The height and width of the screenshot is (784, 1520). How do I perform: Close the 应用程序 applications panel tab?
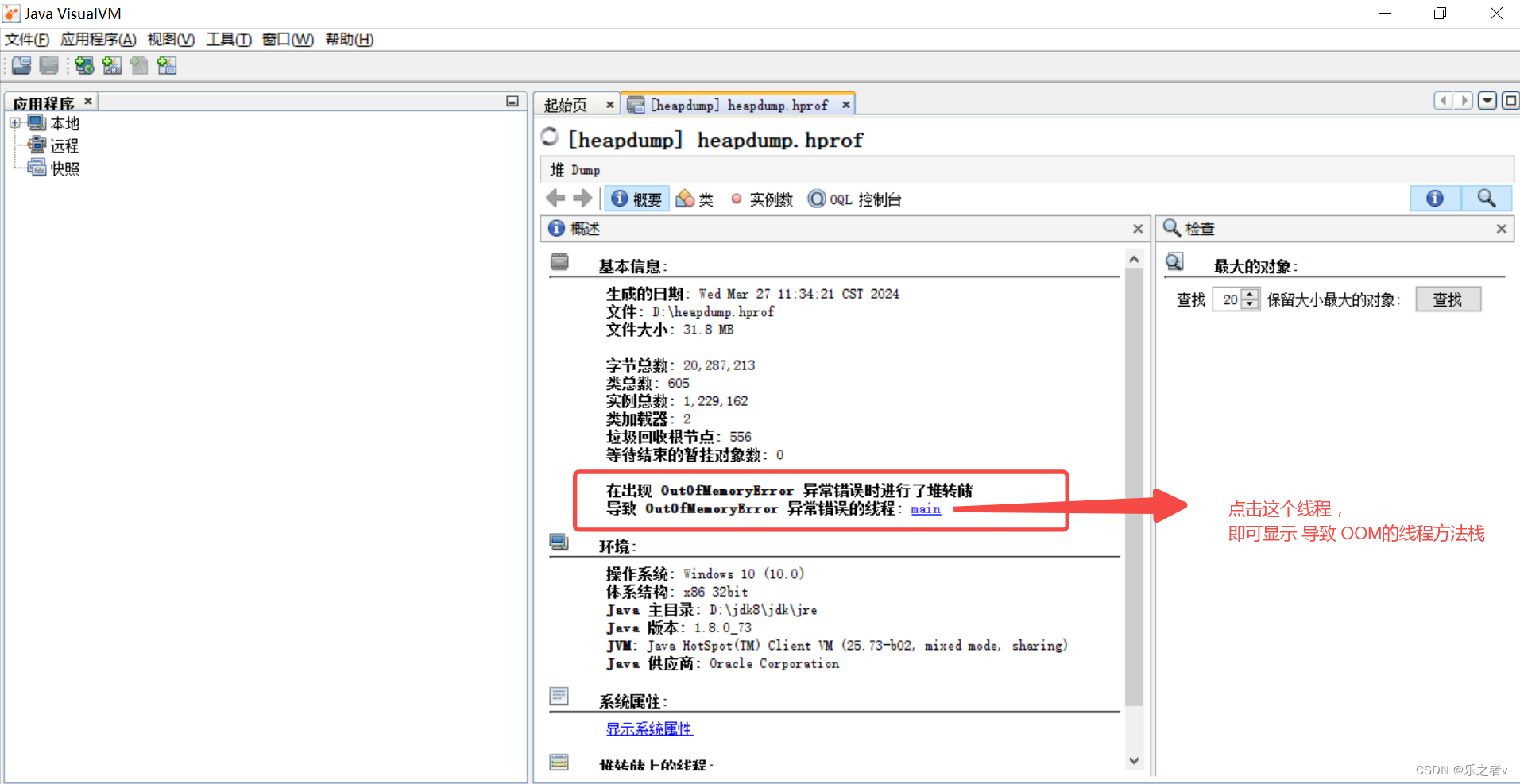(88, 101)
